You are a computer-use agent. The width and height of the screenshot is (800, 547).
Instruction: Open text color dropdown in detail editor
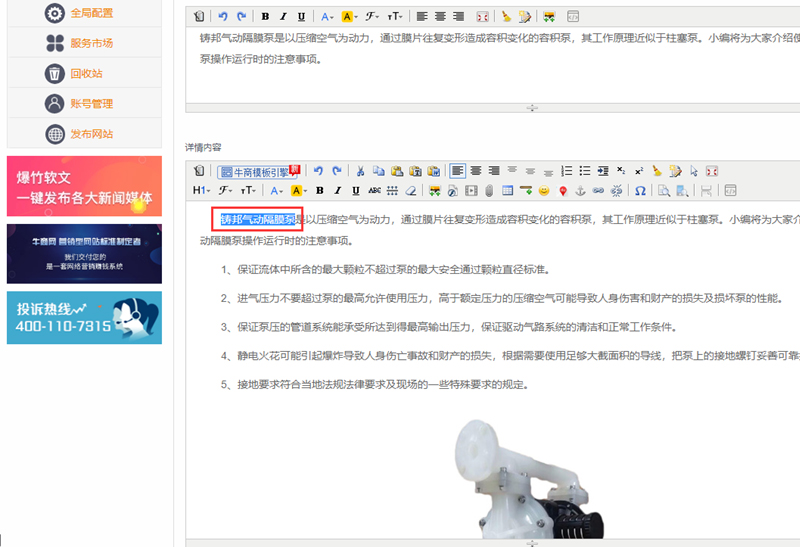[x=277, y=190]
